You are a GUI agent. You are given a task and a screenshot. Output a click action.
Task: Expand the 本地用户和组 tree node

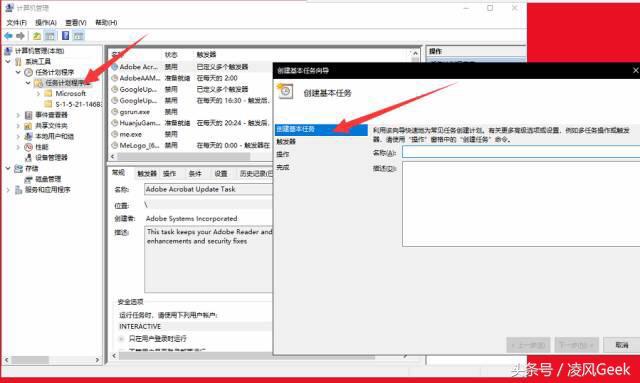[x=18, y=136]
